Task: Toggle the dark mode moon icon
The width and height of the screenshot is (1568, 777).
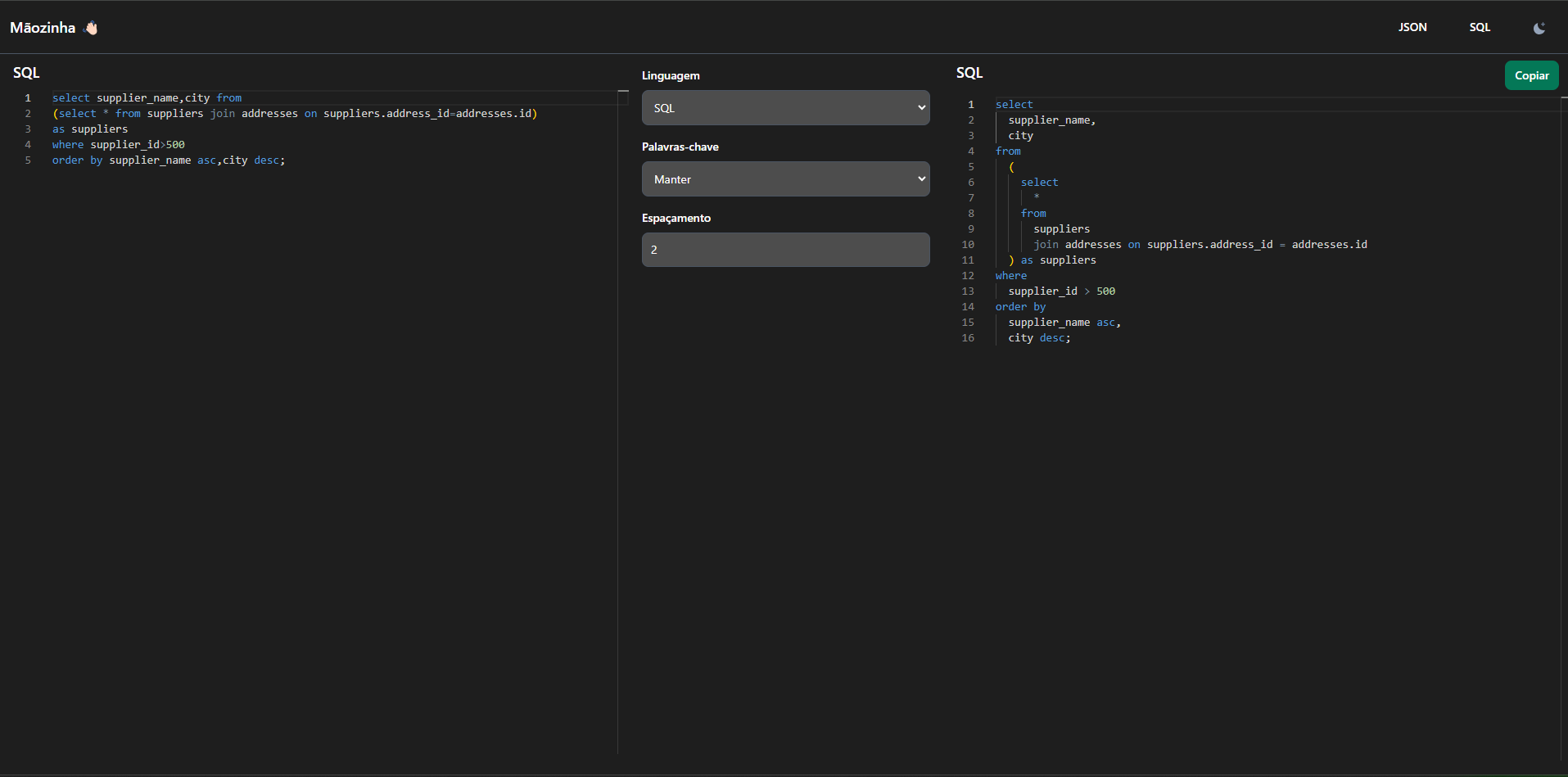Action: (x=1539, y=28)
